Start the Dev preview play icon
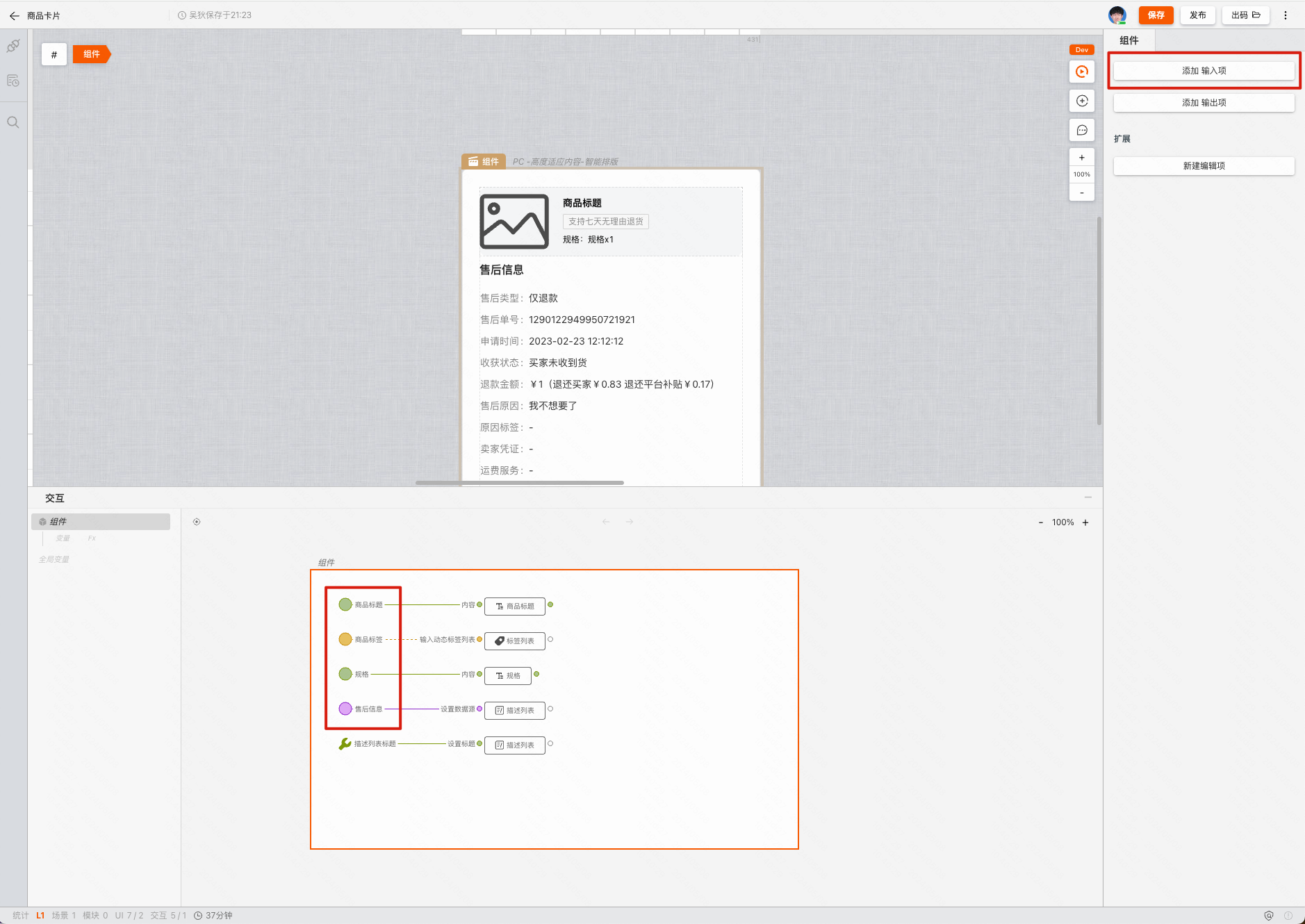This screenshot has width=1305, height=924. (1082, 72)
